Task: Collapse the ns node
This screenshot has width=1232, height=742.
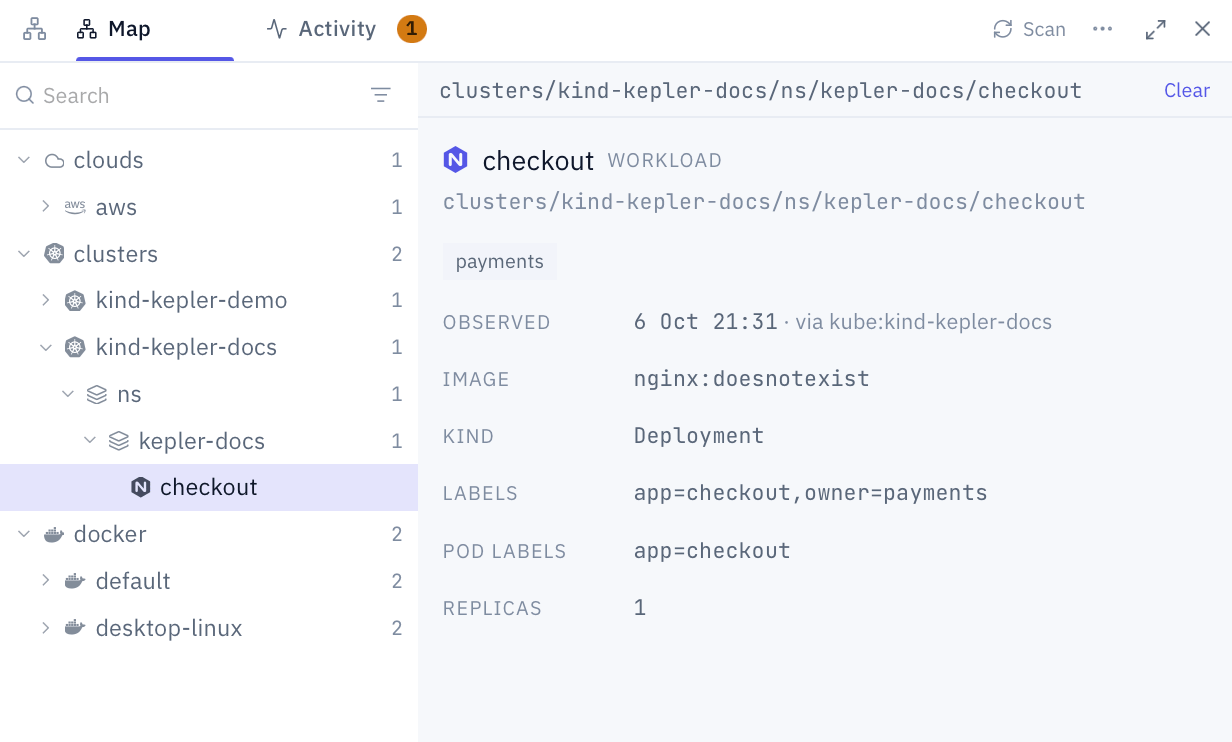Action: coord(68,394)
